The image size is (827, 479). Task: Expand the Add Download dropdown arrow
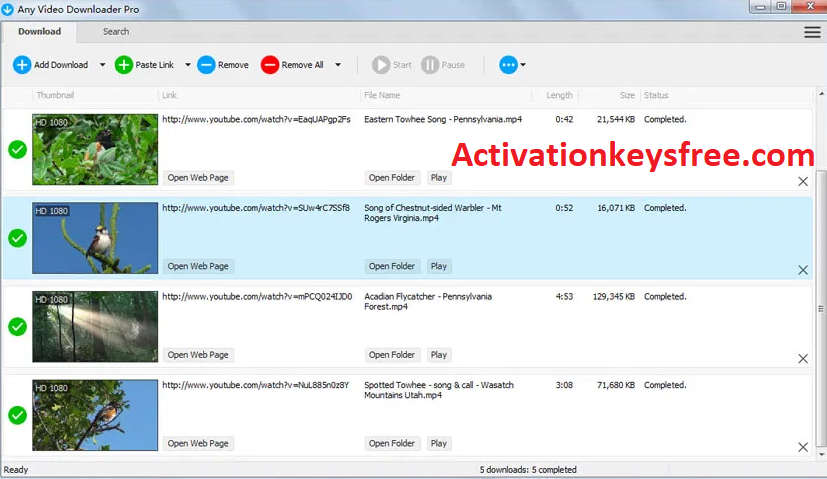click(102, 65)
